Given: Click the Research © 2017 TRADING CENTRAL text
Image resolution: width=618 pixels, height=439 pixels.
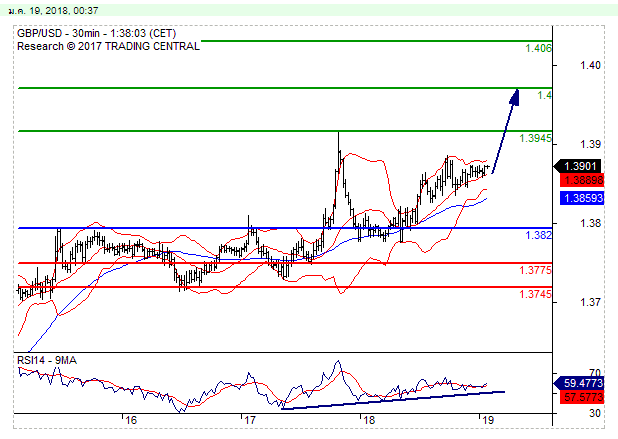Looking at the screenshot, I should tap(108, 47).
